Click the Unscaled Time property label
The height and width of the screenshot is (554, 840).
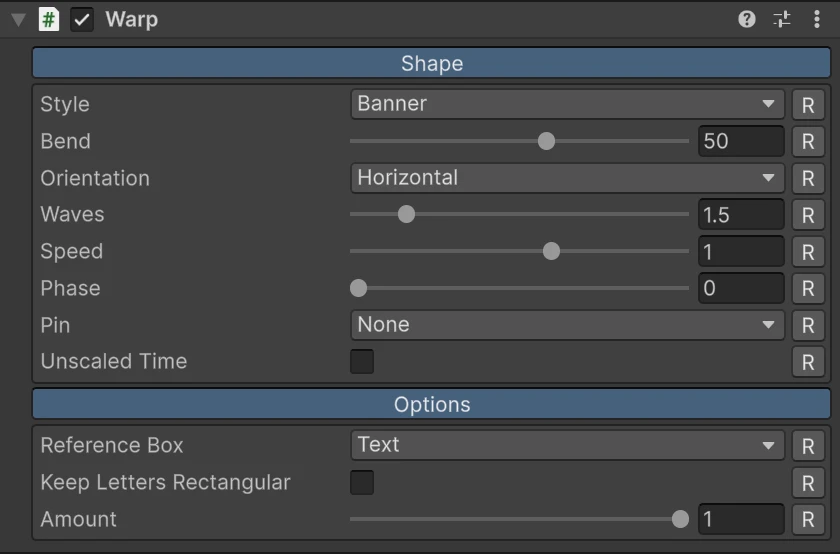(114, 361)
